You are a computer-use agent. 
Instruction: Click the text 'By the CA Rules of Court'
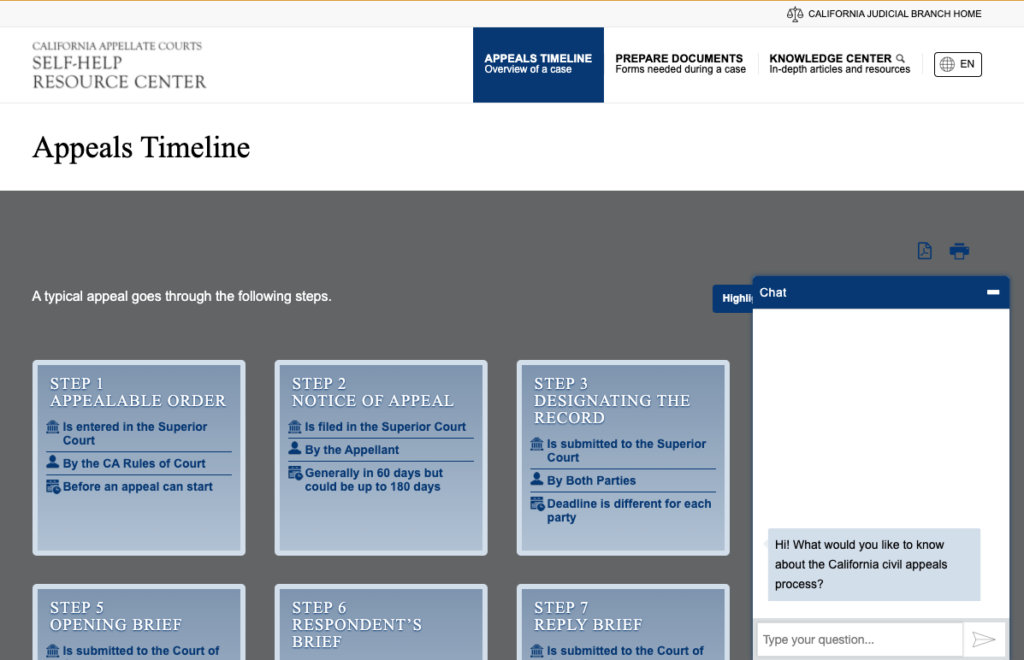click(134, 464)
